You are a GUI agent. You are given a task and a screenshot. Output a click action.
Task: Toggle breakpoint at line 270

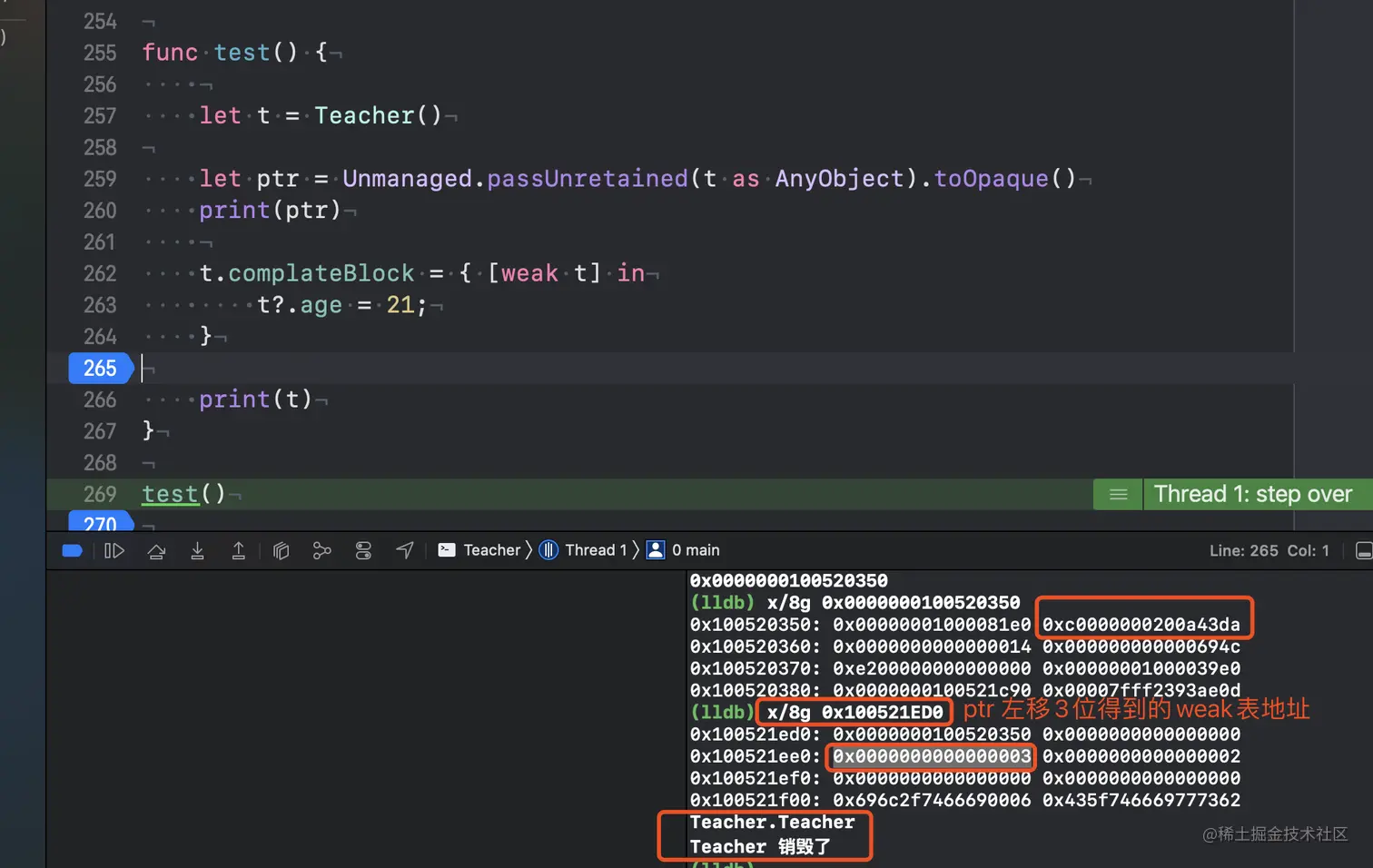(x=101, y=523)
